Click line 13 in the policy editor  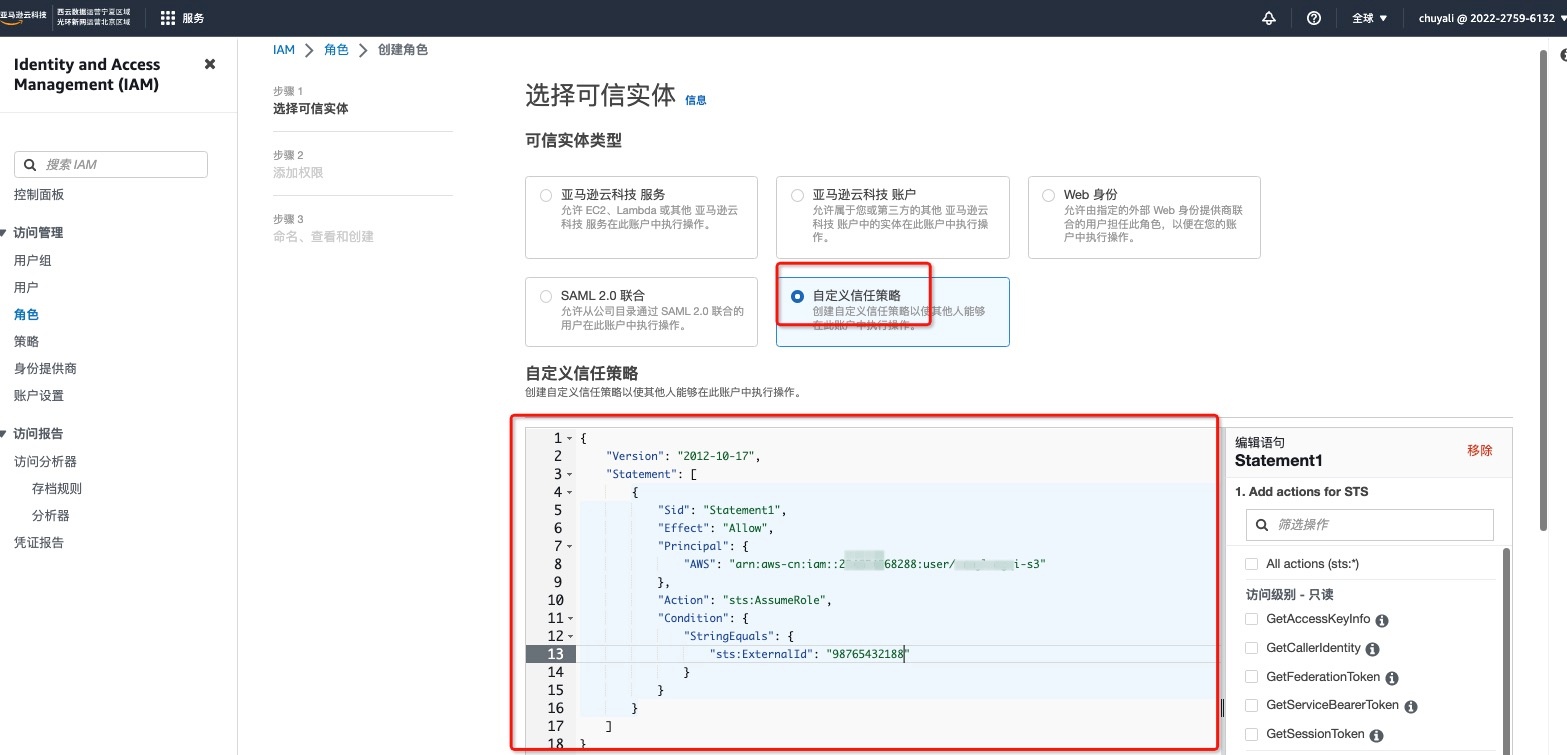click(870, 654)
